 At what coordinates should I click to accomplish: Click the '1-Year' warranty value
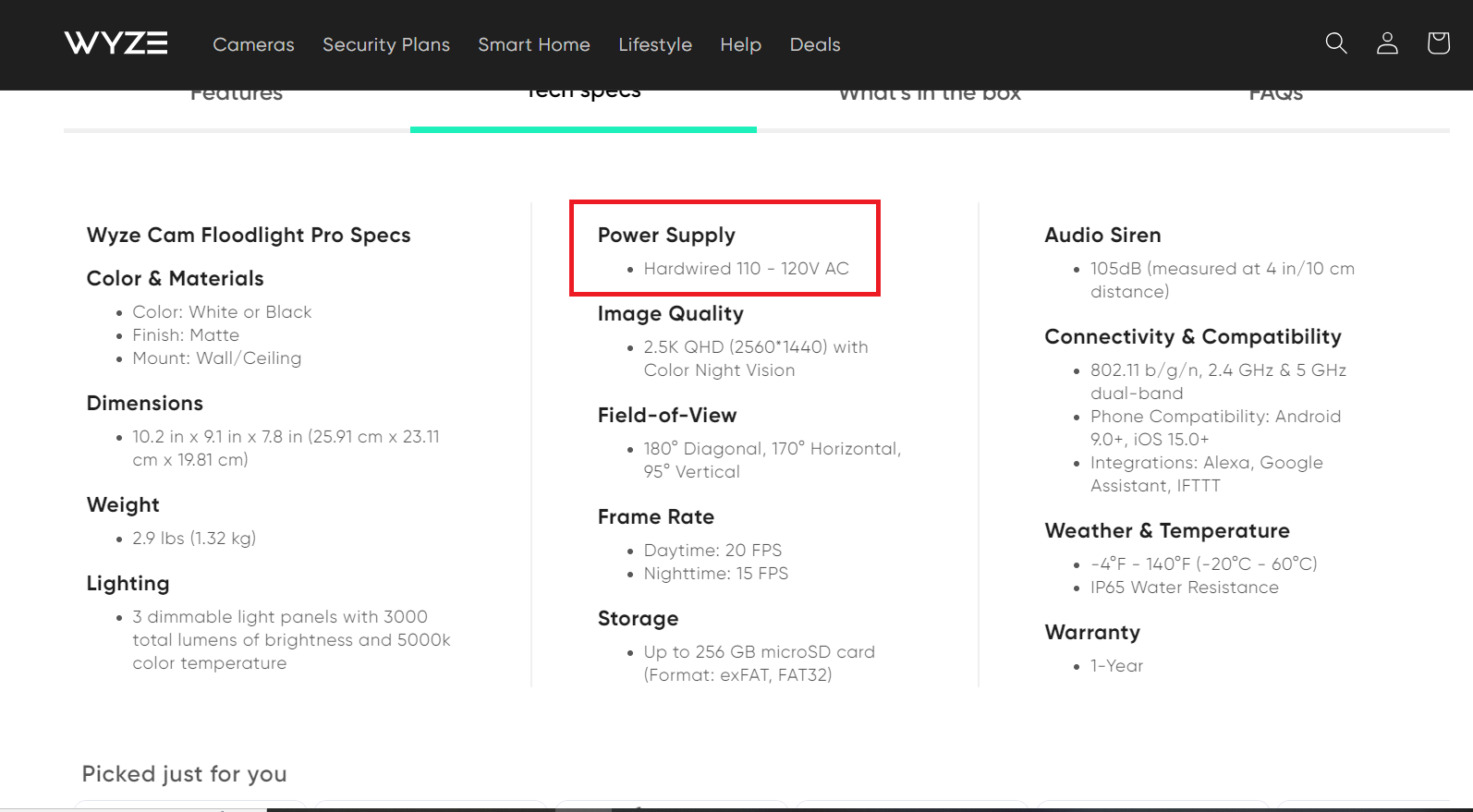tap(1116, 666)
